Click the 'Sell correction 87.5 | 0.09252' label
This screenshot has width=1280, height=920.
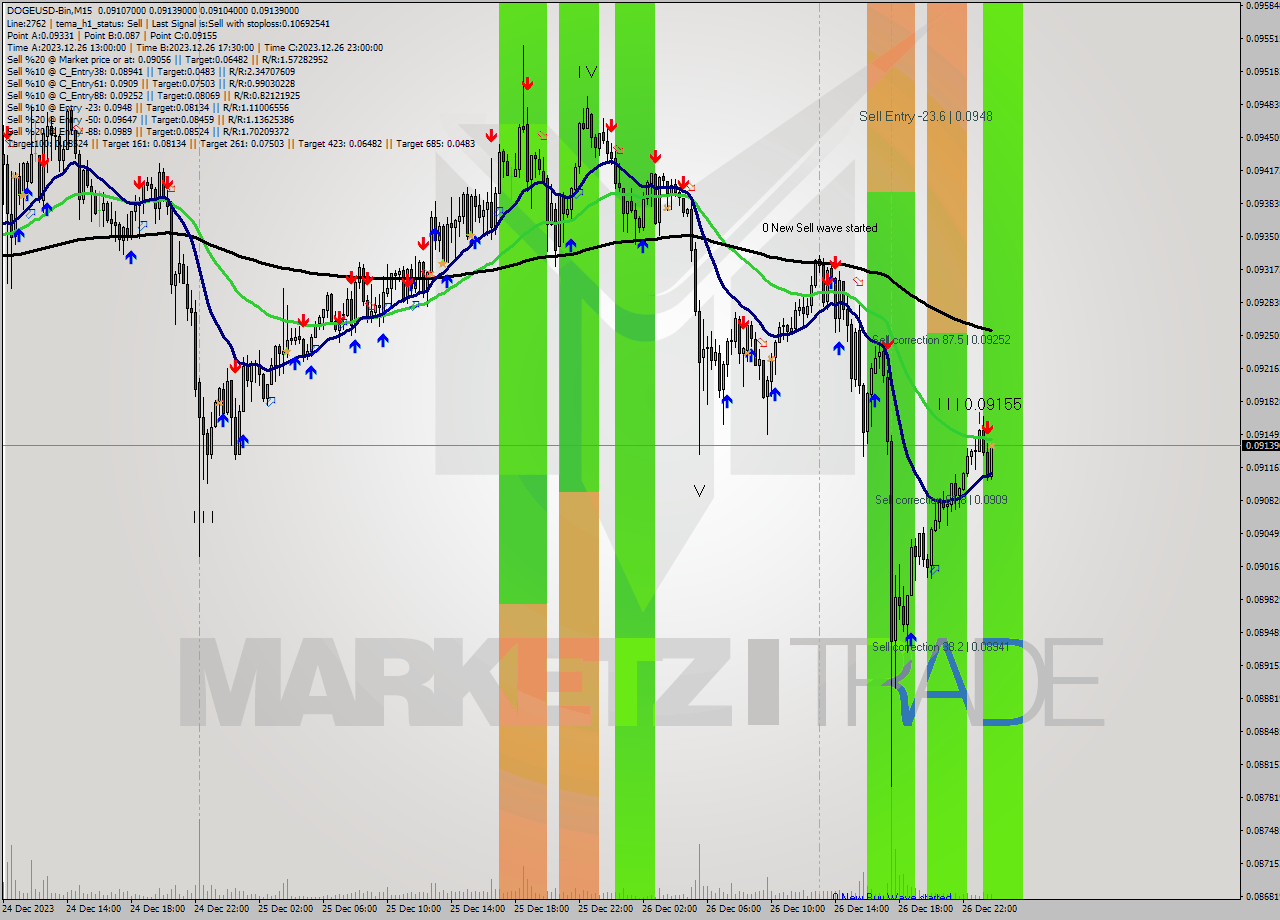coord(941,340)
